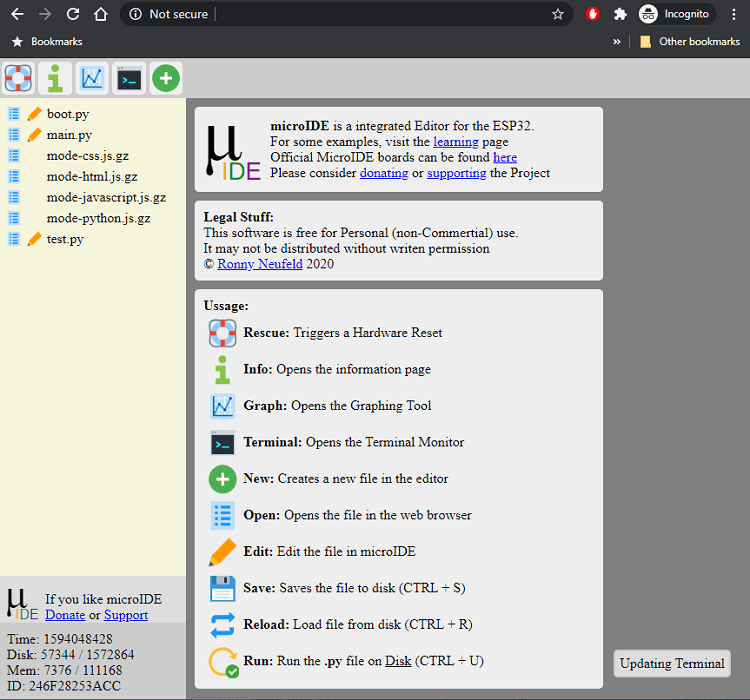Screen dimensions: 750x700
Task: Open the Graph tool in toolbar
Action: [x=93, y=77]
